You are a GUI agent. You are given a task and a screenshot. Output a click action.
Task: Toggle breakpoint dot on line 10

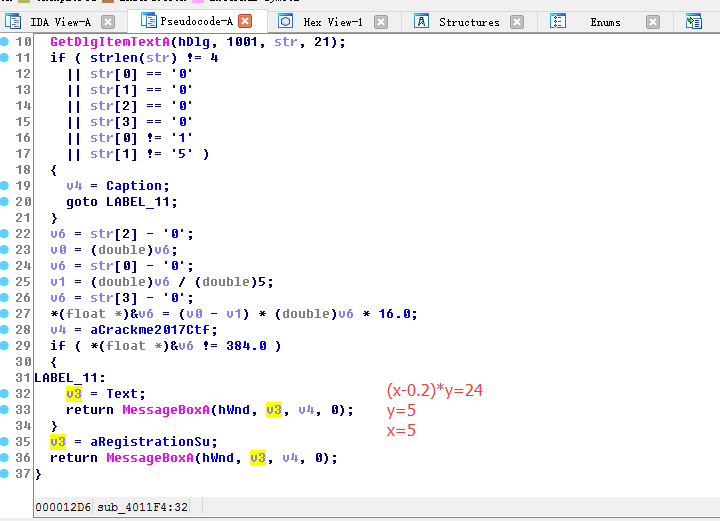click(5, 42)
